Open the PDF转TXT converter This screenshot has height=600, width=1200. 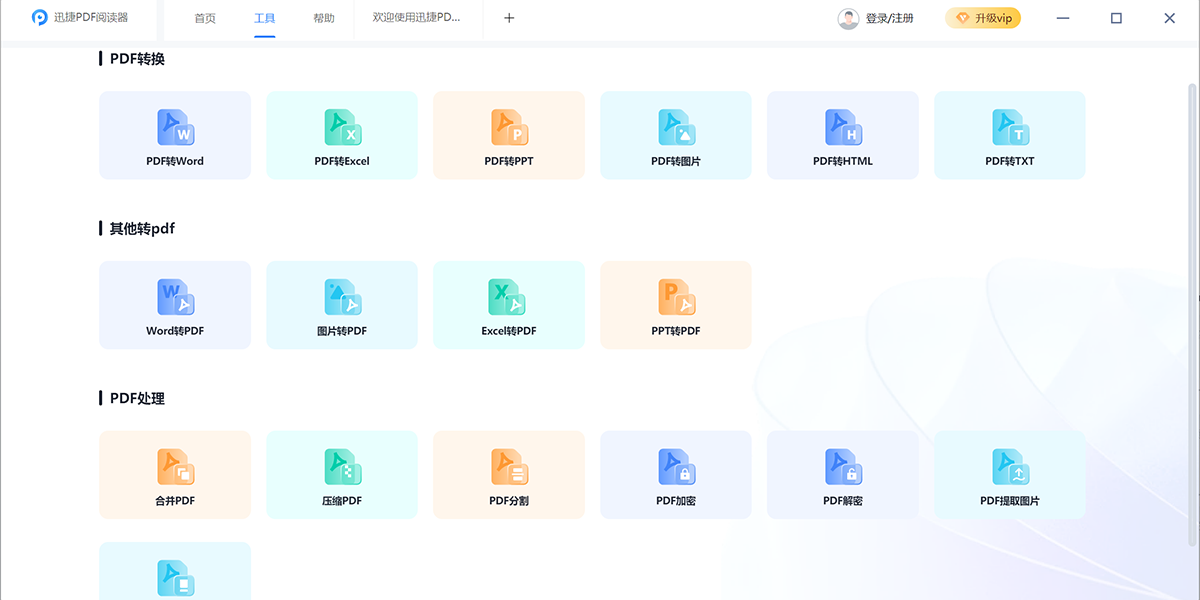pyautogui.click(x=1009, y=135)
